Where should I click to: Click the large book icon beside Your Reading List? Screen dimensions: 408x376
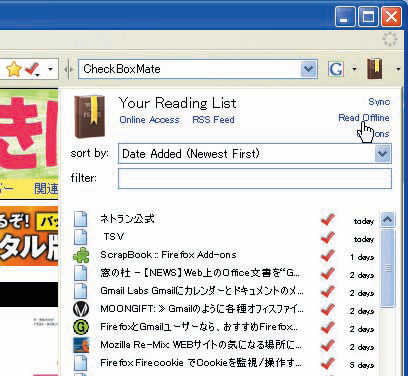[89, 116]
